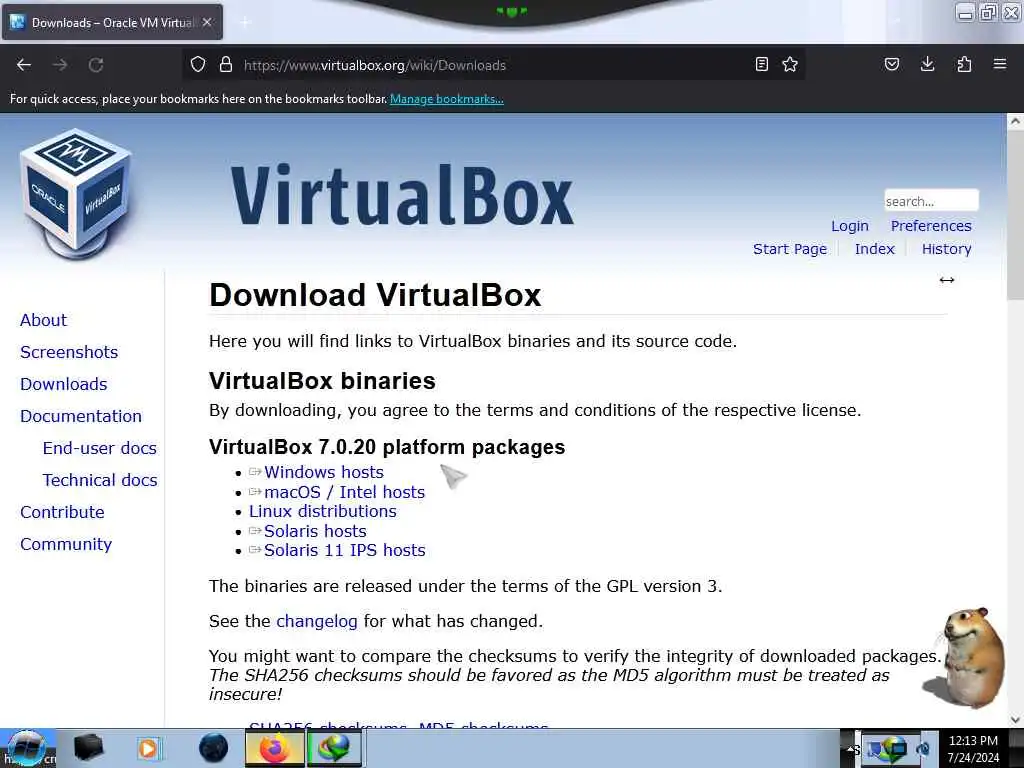Click the VirtualBox cube logo
1024x768 pixels.
click(x=76, y=193)
